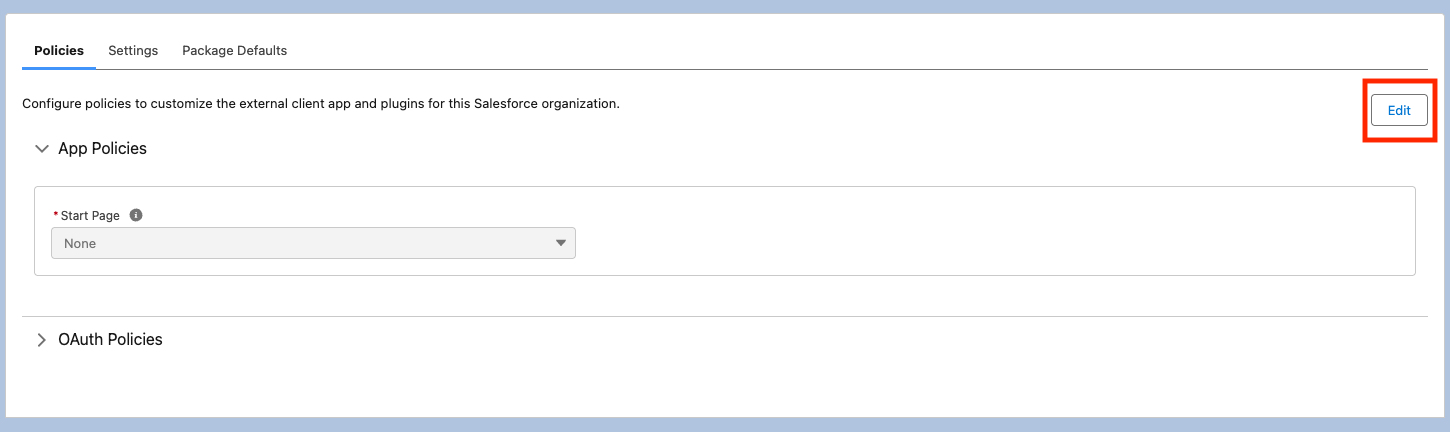Image resolution: width=1450 pixels, height=432 pixels.
Task: Click the red required asterisk by Start Page
Action: point(55,215)
